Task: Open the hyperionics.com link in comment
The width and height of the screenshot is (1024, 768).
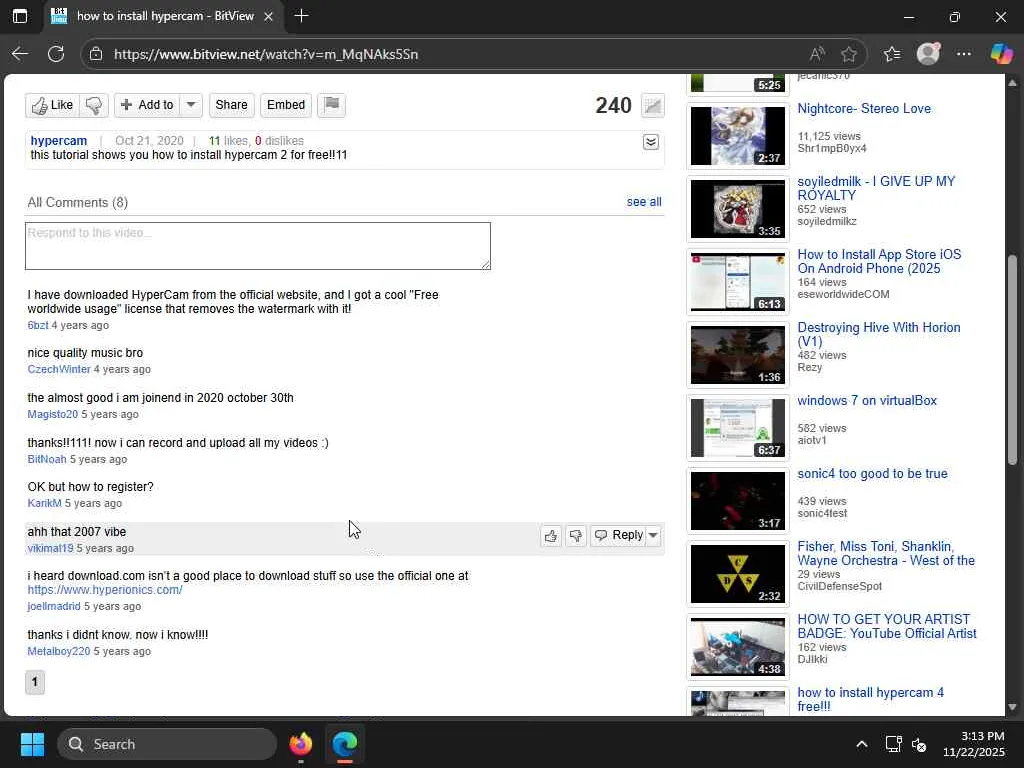Action: pos(105,590)
